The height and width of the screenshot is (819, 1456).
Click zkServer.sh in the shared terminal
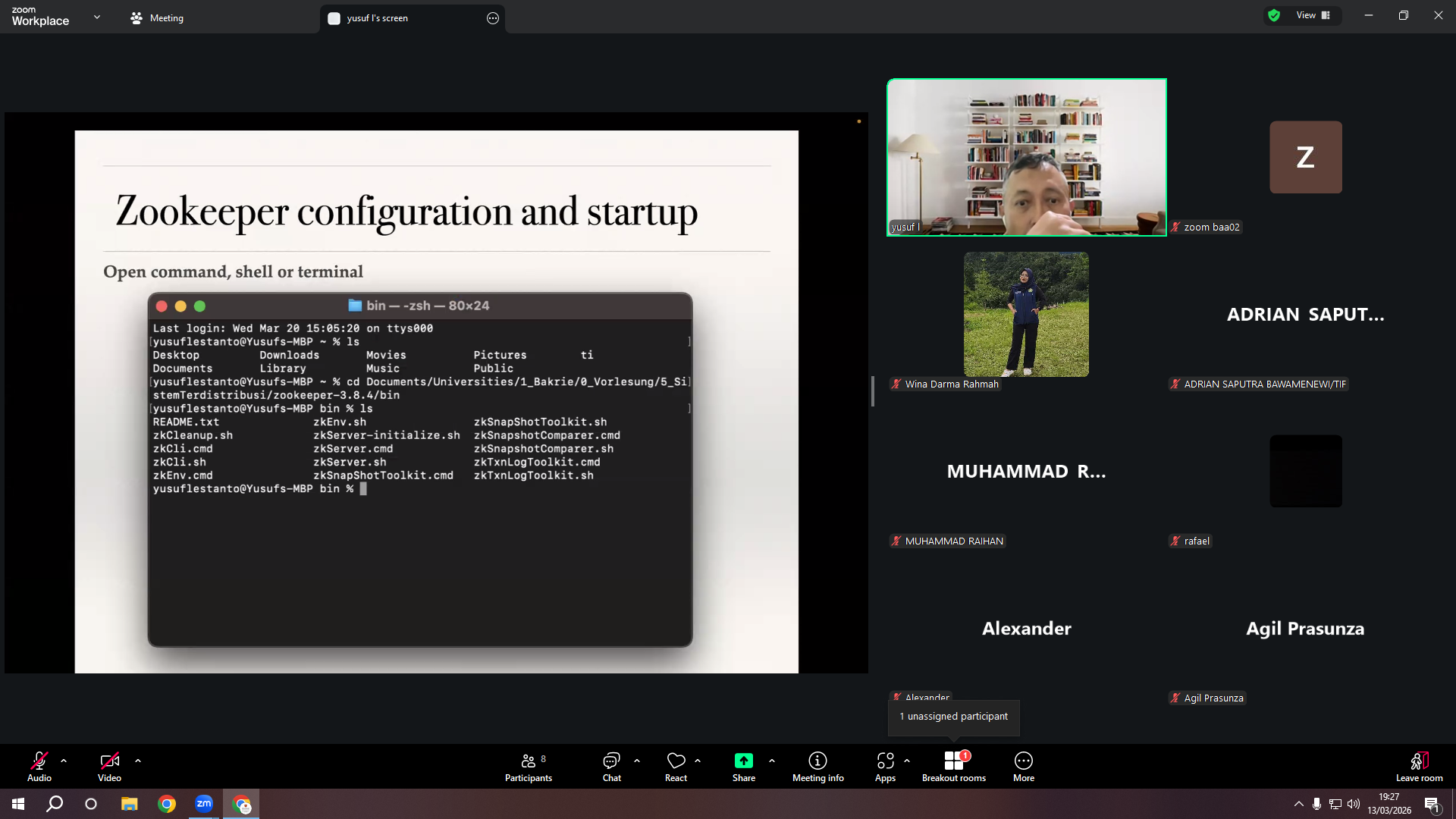click(x=350, y=462)
